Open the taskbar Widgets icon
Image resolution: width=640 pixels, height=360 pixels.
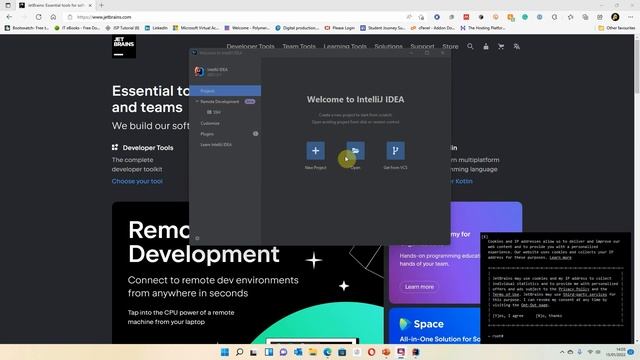269,352
